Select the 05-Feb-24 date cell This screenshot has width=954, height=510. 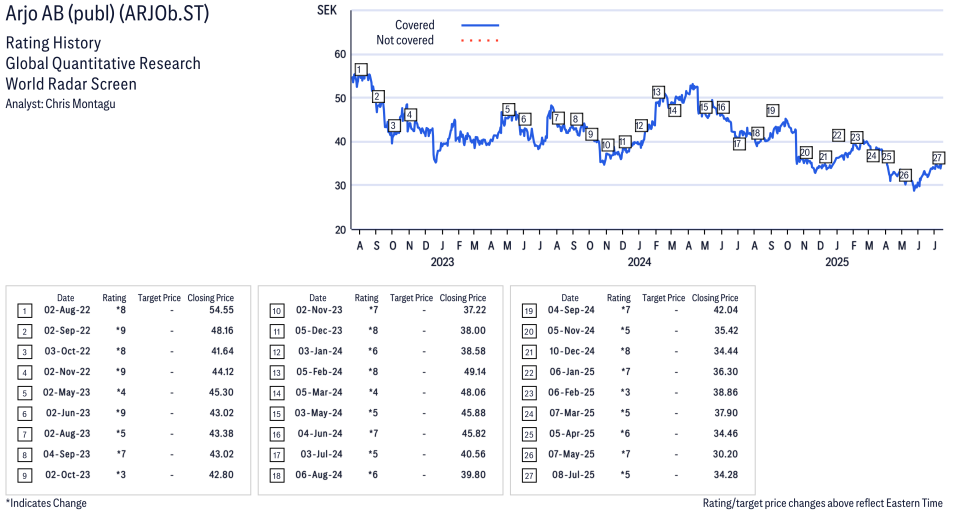pos(319,372)
